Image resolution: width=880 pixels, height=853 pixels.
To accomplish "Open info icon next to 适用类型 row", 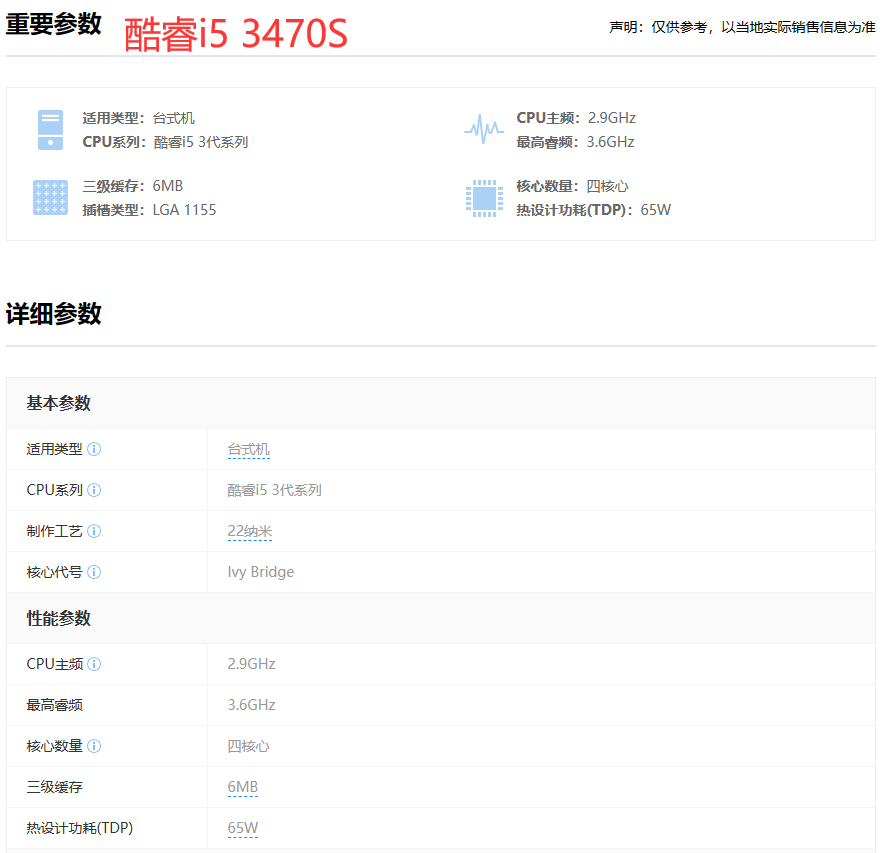I will tap(94, 449).
